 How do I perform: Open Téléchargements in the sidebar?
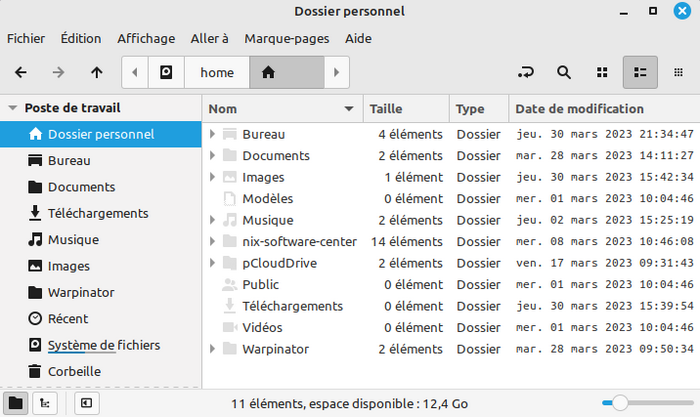97,213
